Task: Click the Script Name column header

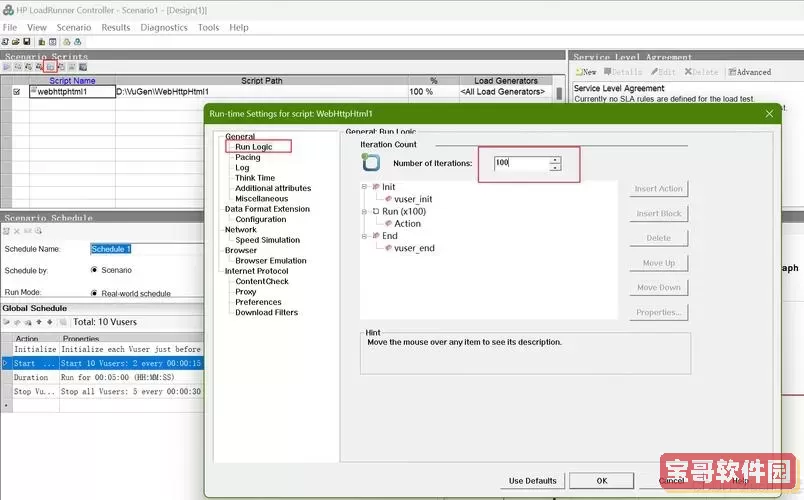Action: [72, 81]
